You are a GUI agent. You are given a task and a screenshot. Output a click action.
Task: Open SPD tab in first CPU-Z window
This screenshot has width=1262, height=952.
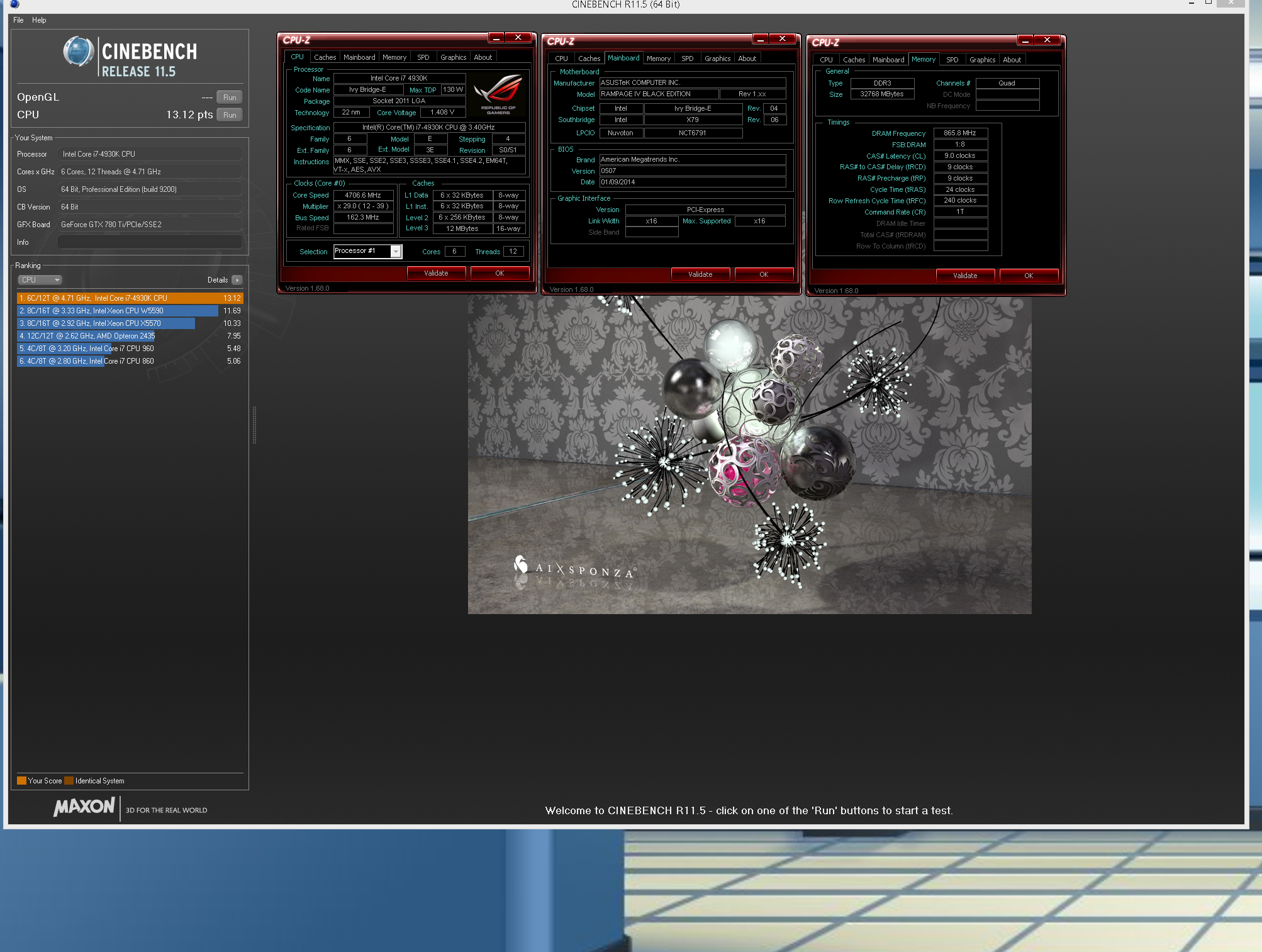point(423,57)
